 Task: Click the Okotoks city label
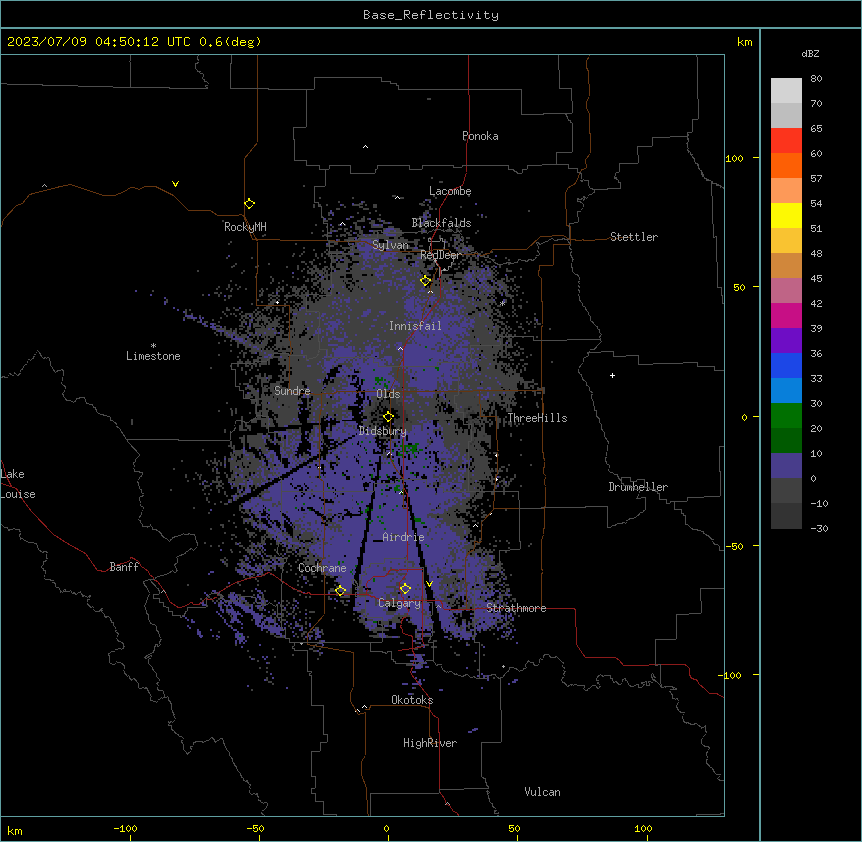click(412, 700)
